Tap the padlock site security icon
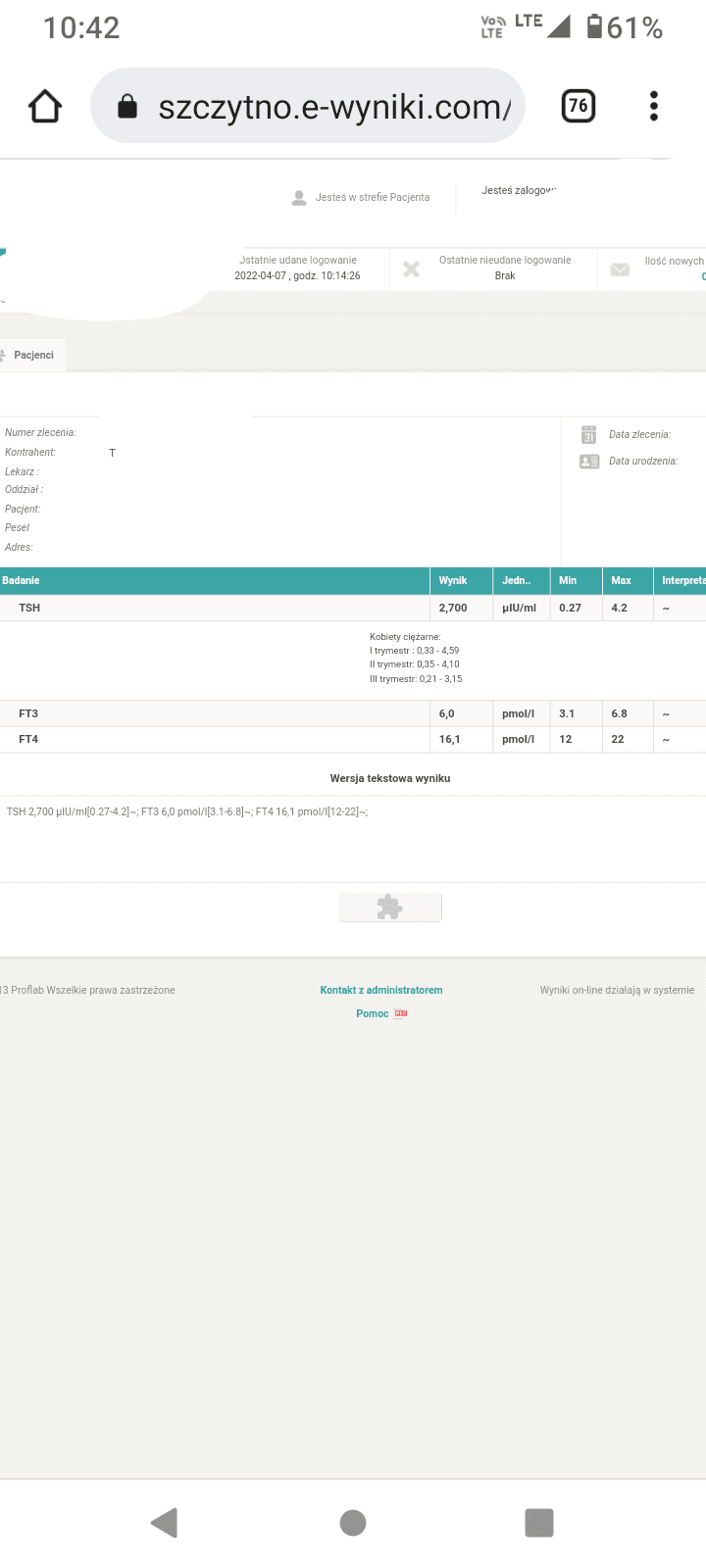 tap(127, 107)
